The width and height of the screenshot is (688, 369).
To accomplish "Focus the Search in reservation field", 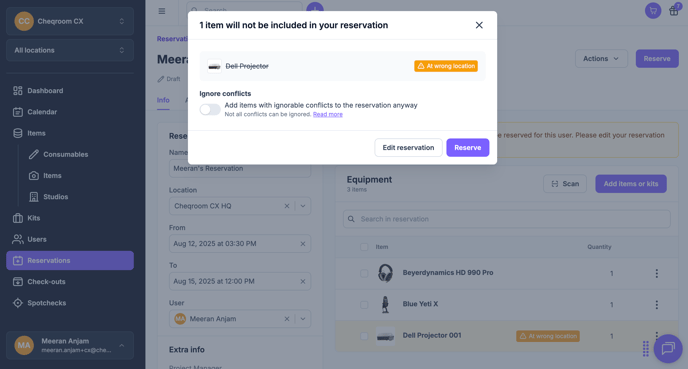I will pos(507,219).
